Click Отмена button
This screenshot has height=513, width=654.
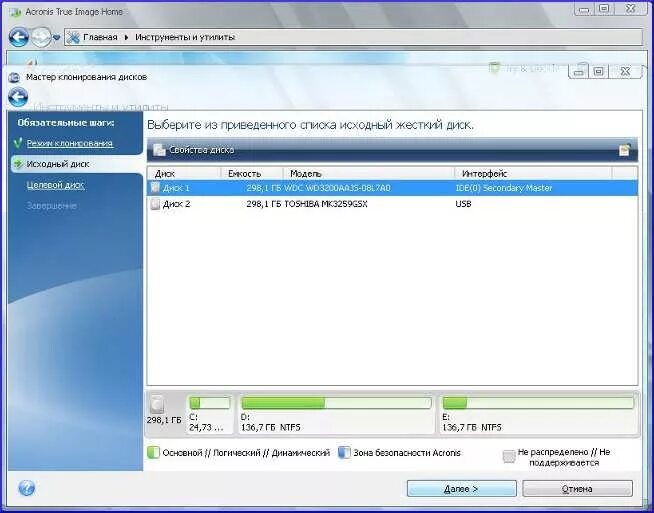point(577,489)
